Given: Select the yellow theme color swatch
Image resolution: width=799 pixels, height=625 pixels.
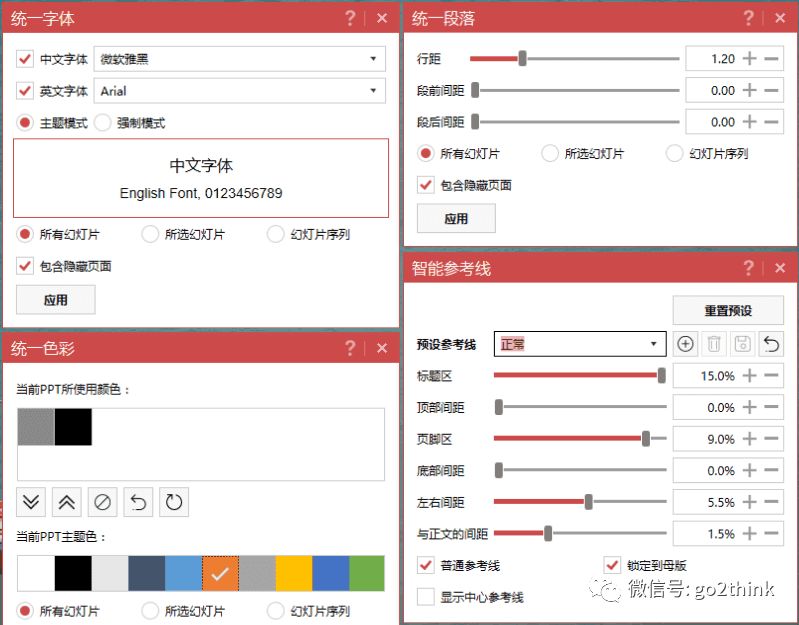Looking at the screenshot, I should [294, 574].
